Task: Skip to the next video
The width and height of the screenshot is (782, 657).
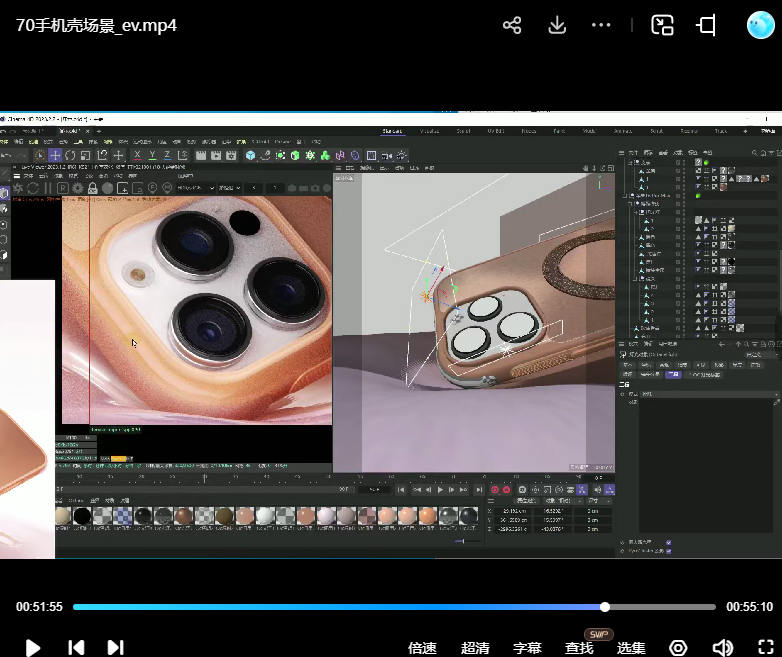Action: [x=115, y=647]
